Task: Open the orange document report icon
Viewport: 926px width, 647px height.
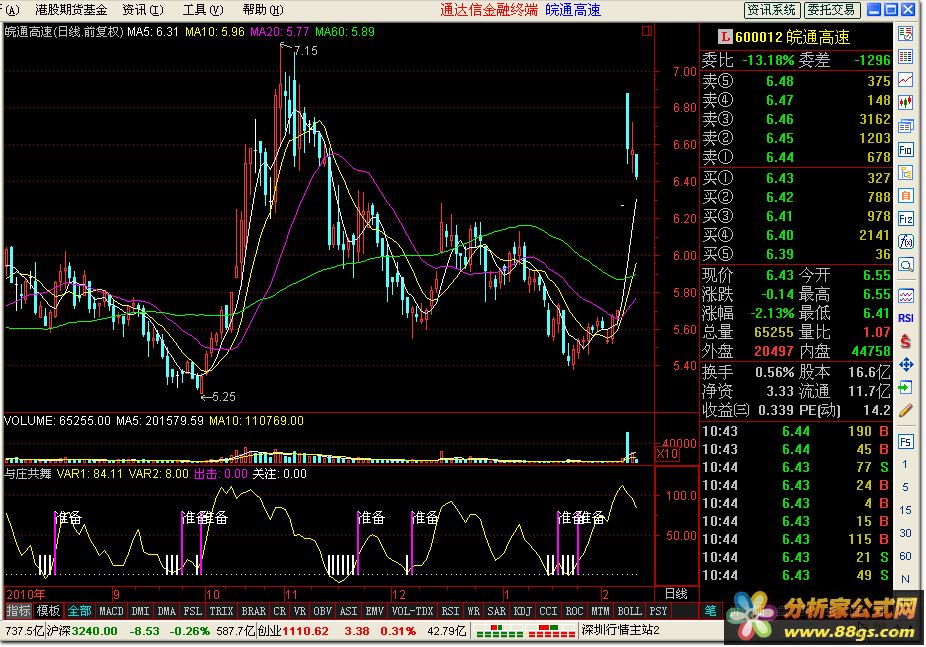Action: pyautogui.click(x=905, y=195)
